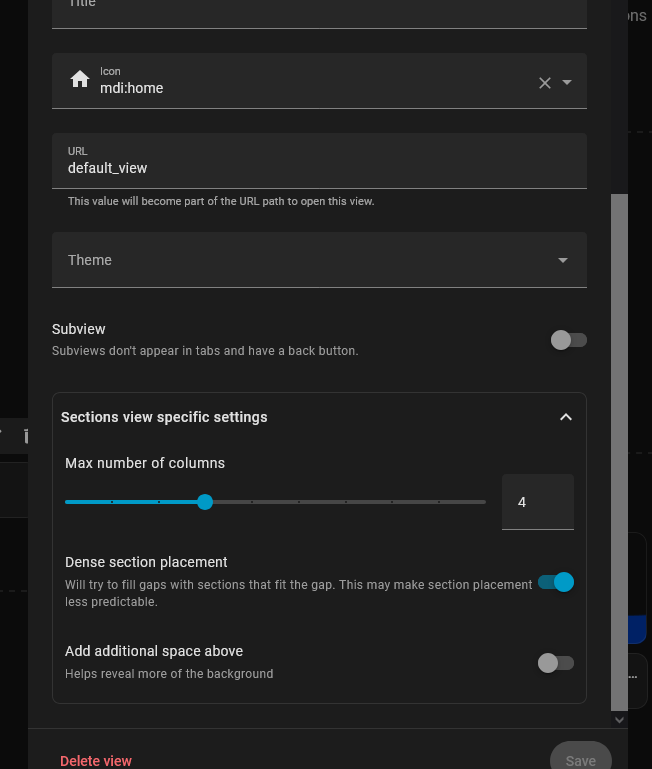This screenshot has width=652, height=769.
Task: Enable Add additional space above switch
Action: [556, 663]
